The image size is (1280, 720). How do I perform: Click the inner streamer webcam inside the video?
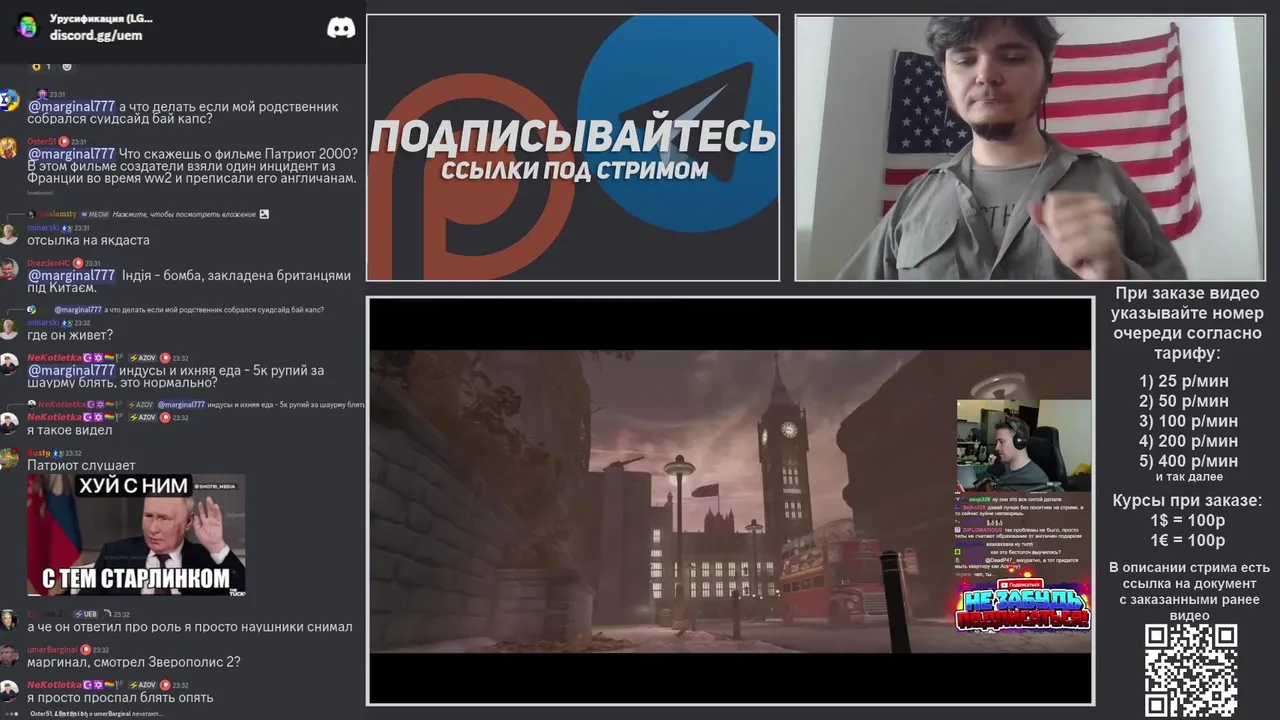1024,445
